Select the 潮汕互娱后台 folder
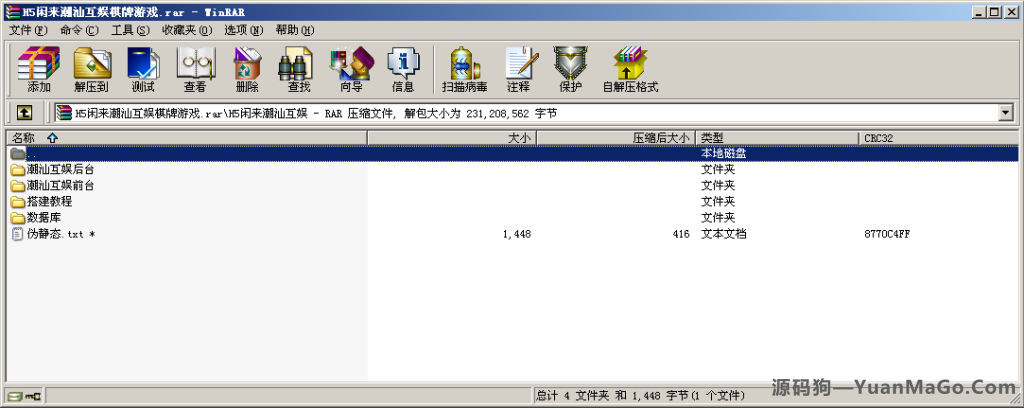This screenshot has width=1024, height=408. (x=60, y=169)
